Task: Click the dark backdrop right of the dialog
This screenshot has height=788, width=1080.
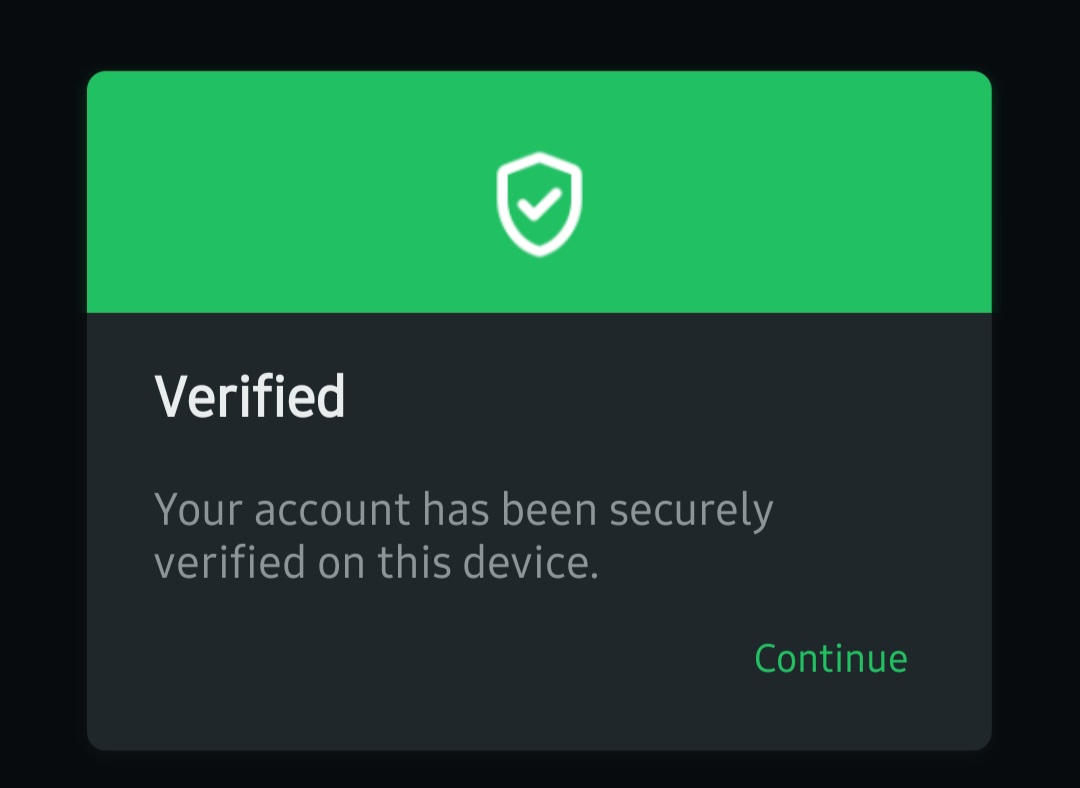Action: pyautogui.click(x=1036, y=400)
